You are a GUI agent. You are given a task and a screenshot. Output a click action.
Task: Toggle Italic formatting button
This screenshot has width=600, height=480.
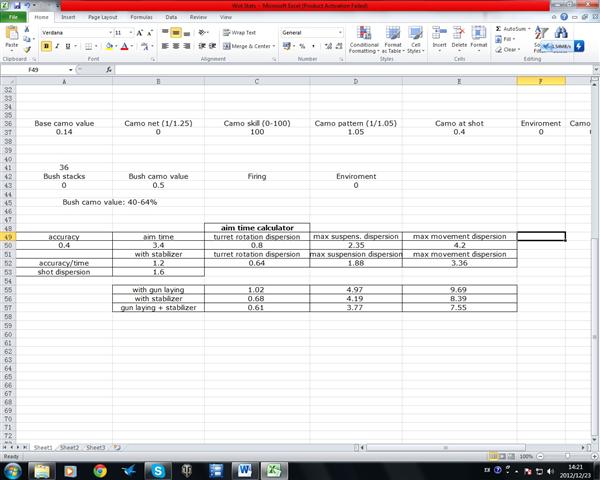(57, 46)
